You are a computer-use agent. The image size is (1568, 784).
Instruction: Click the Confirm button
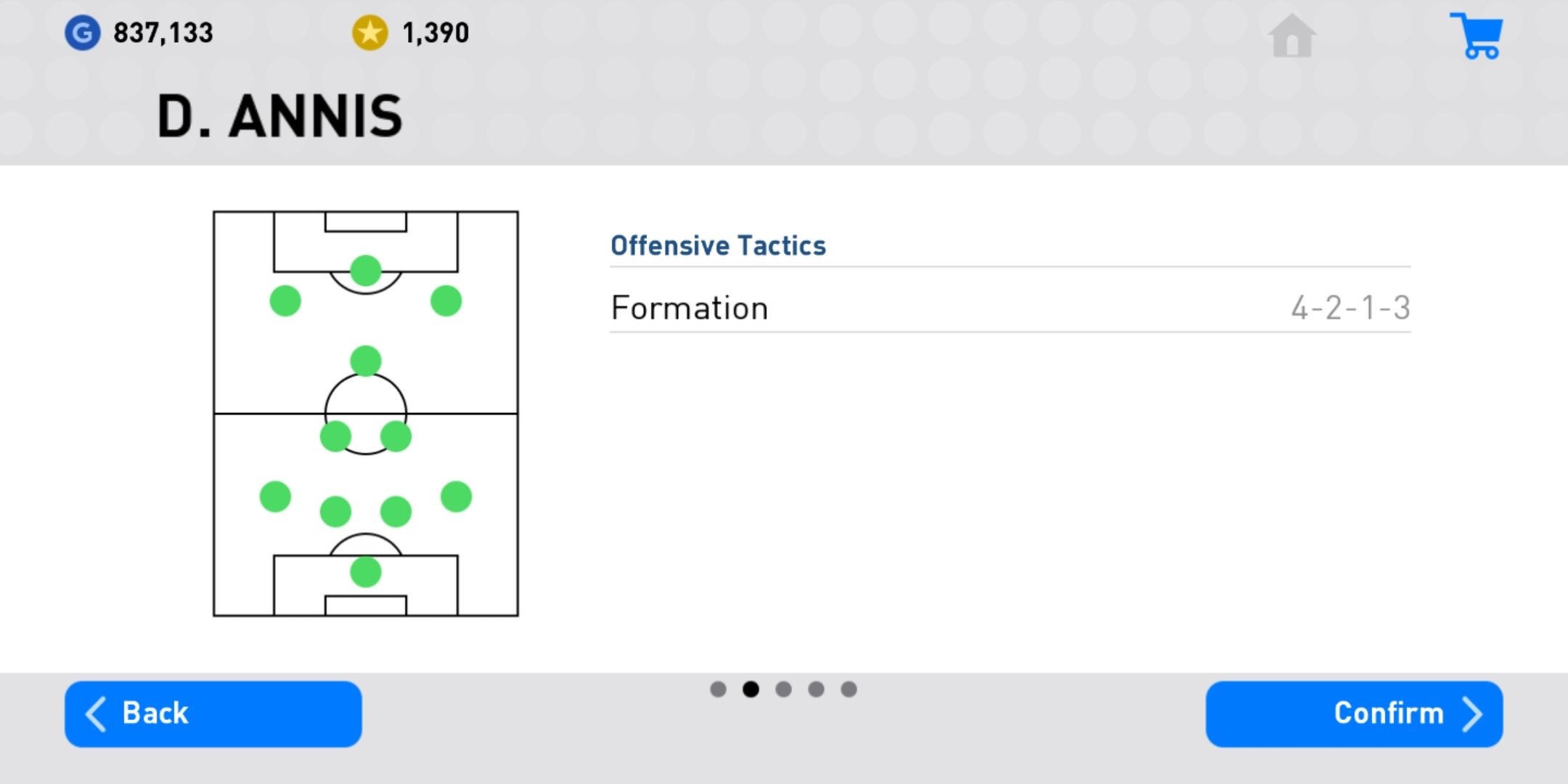click(1354, 714)
